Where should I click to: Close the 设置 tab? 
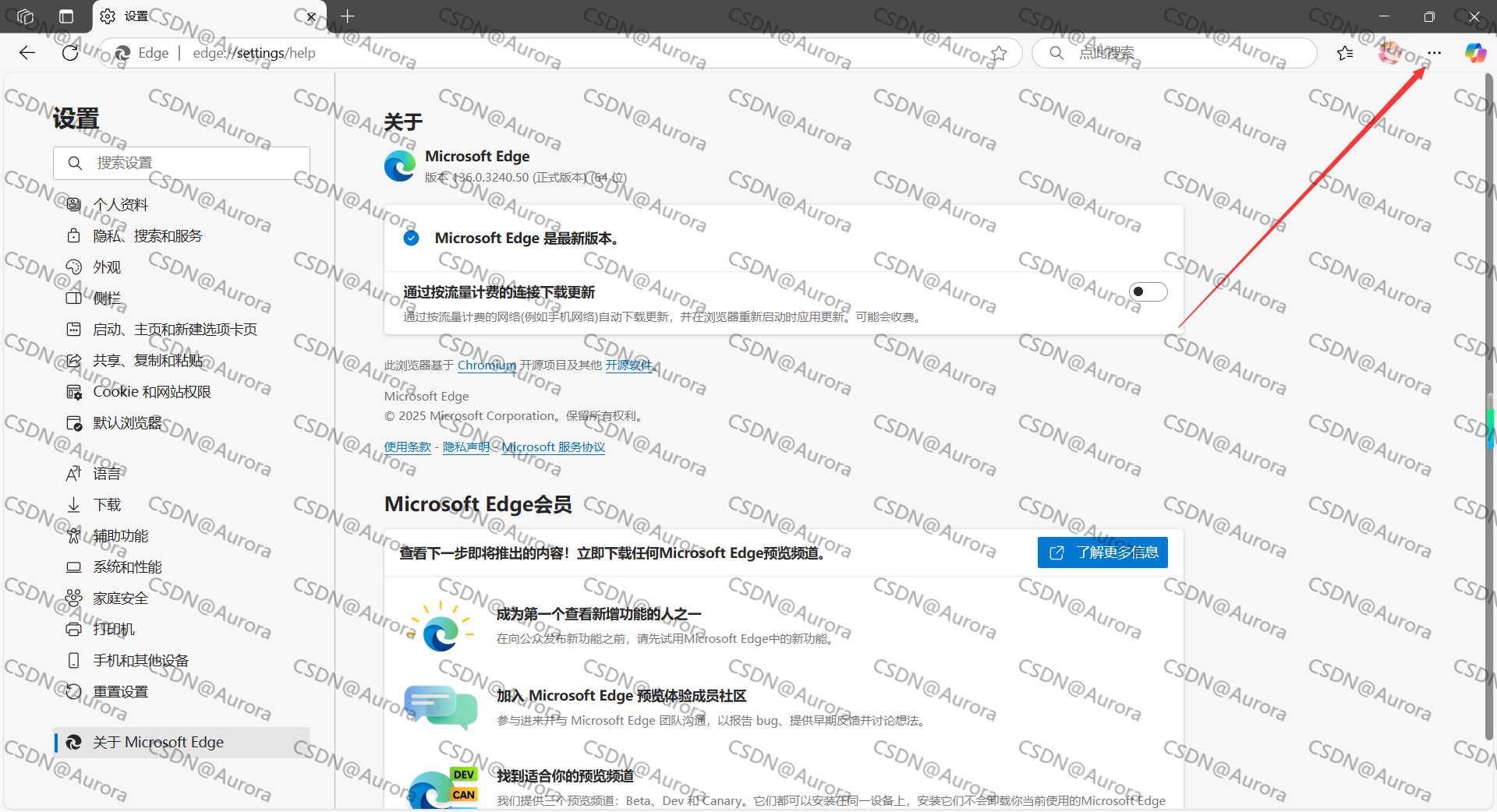(311, 16)
